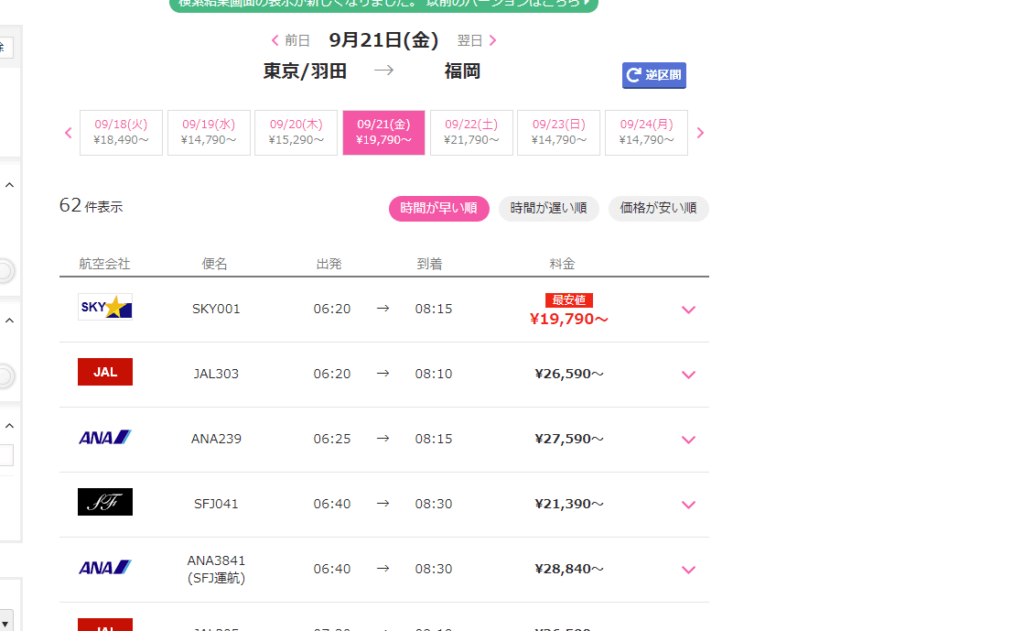The image size is (1024, 631).
Task: Sort by 価格が安い順 cheapest price
Action: (658, 208)
